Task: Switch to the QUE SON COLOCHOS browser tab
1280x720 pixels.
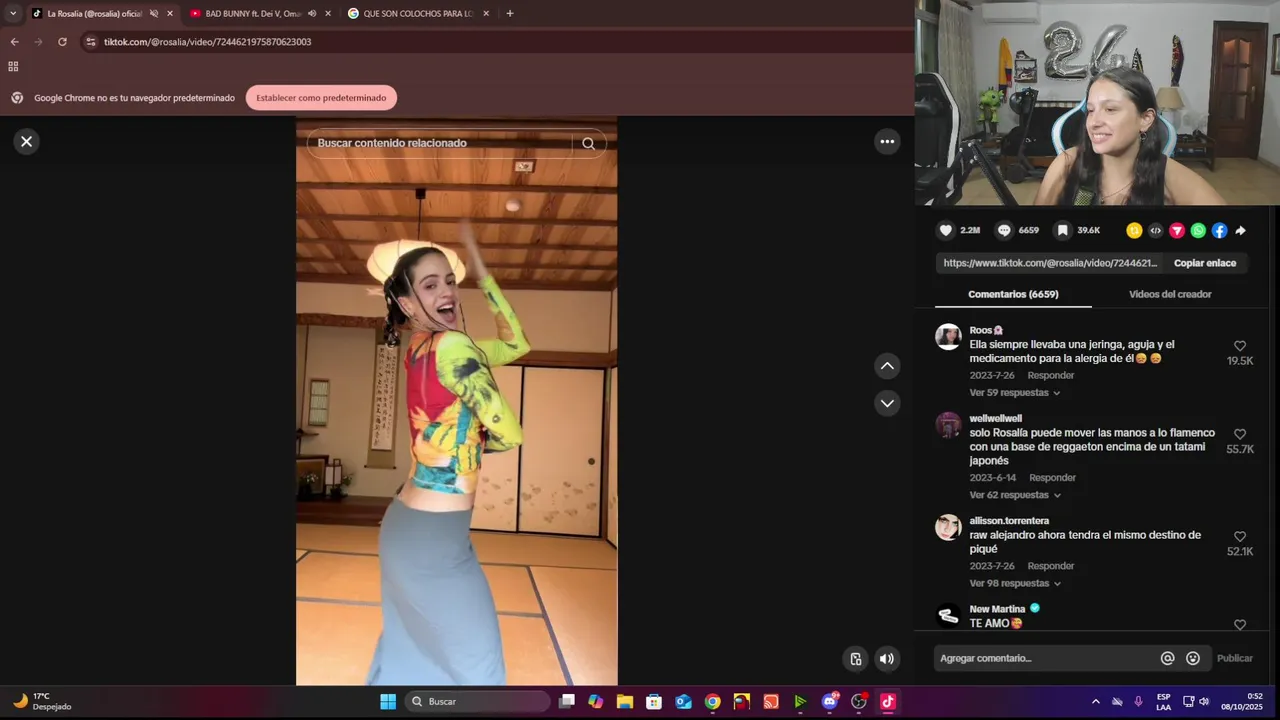Action: point(418,14)
